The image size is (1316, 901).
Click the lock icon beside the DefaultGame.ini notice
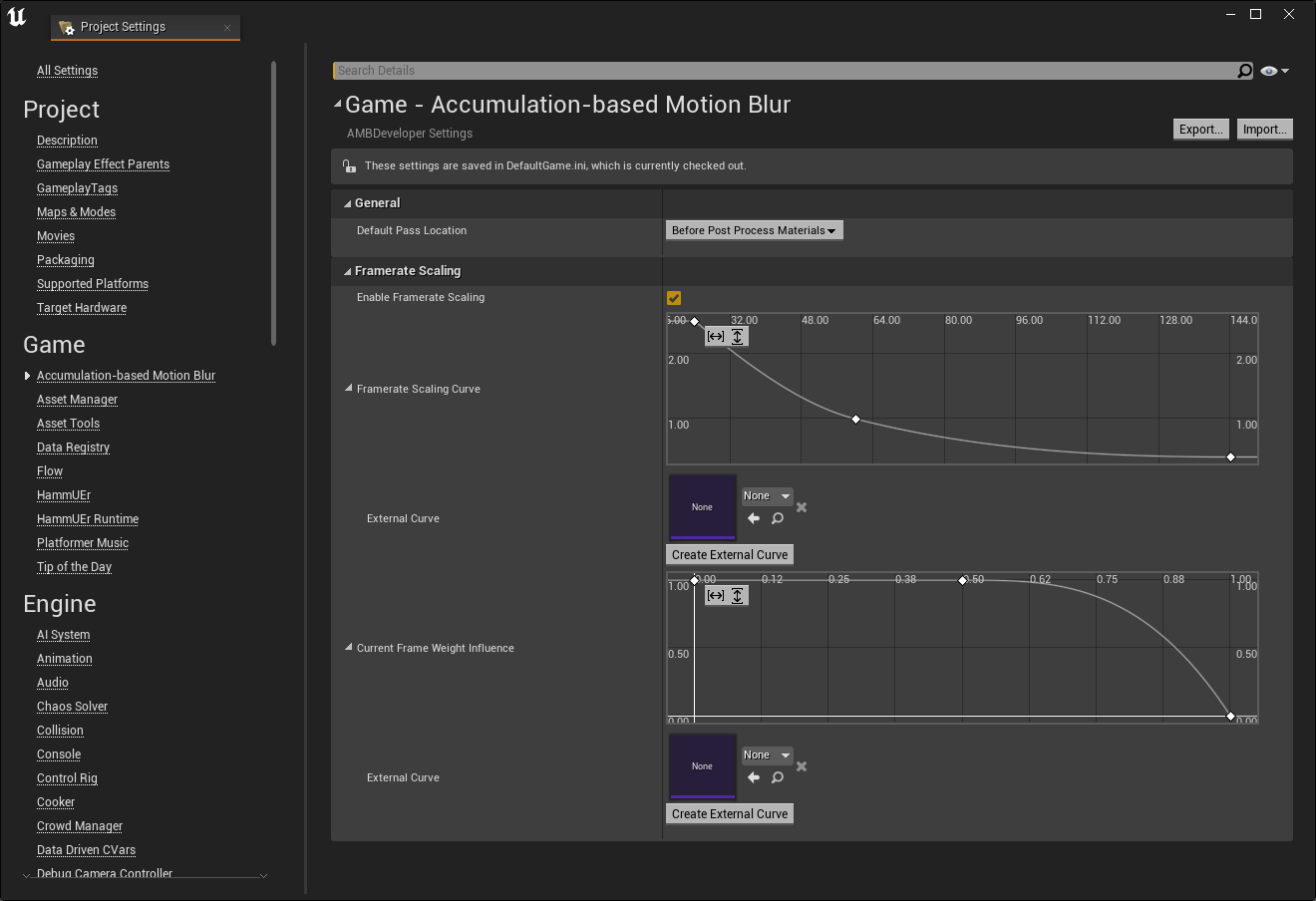click(x=349, y=166)
